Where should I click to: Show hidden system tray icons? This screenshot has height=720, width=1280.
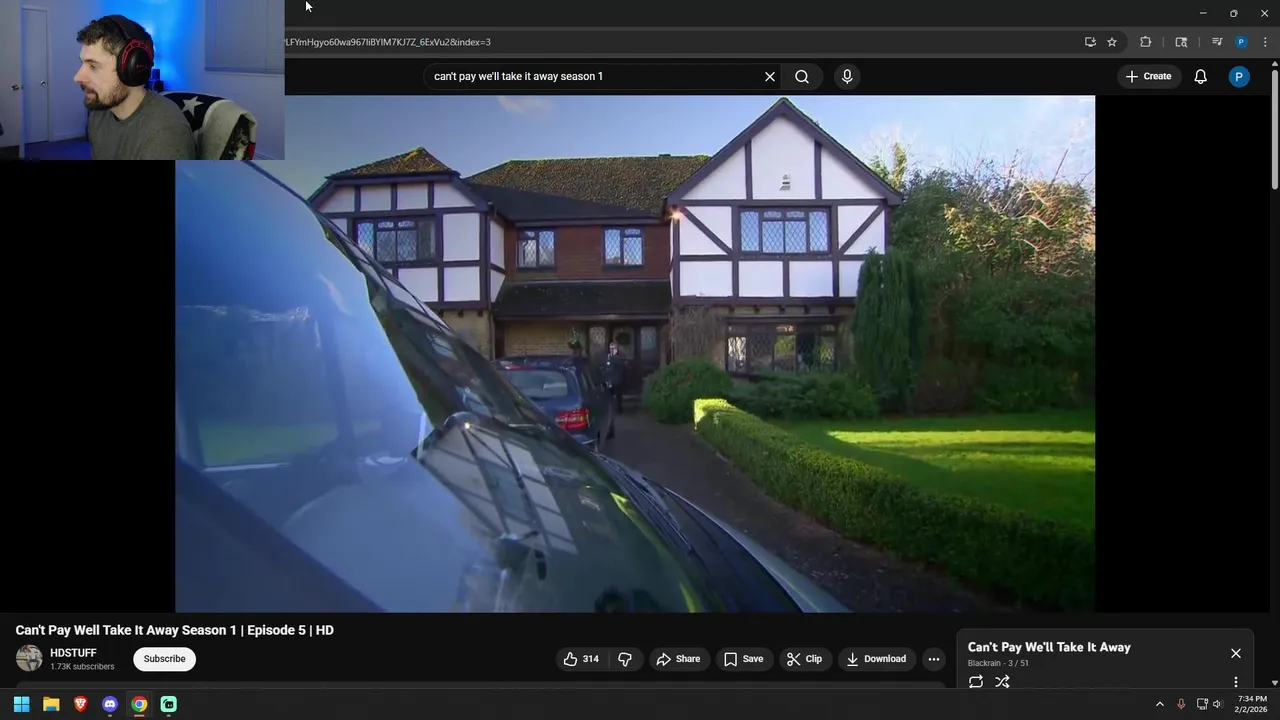(x=1160, y=704)
